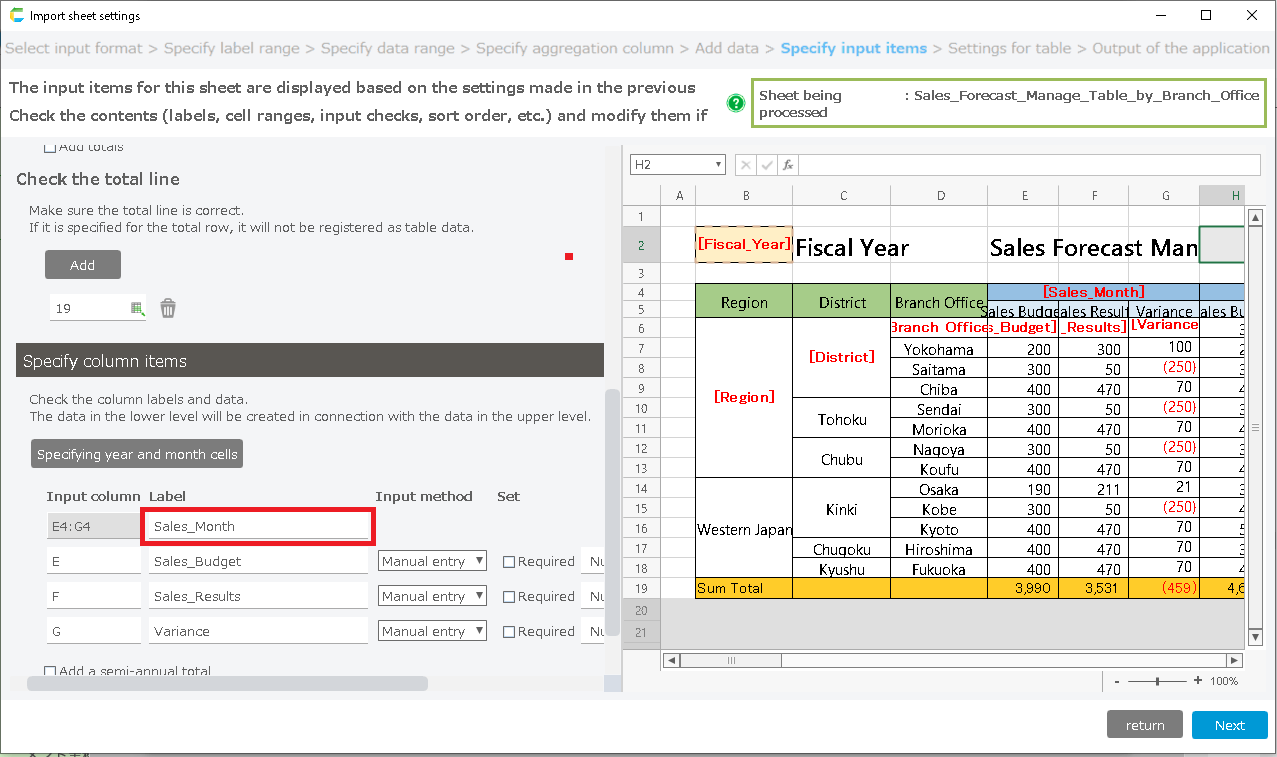Click the formula bar confirm checkmark icon
Screen dimensions: 1277x757
(767, 165)
